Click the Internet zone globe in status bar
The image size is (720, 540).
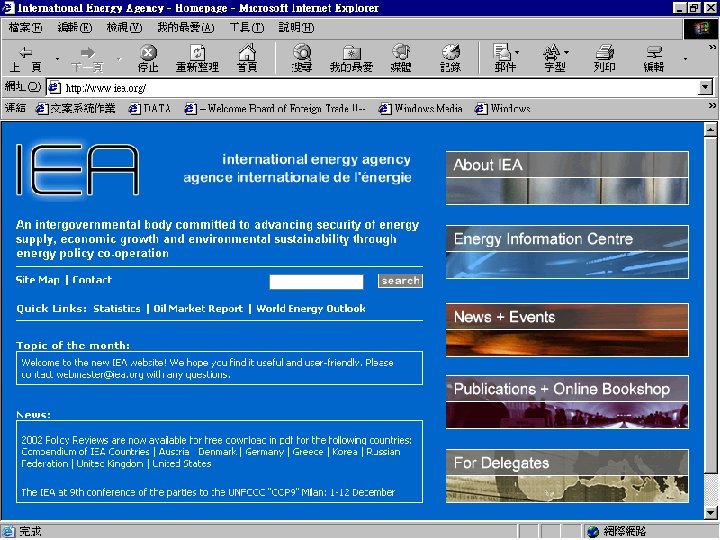(x=593, y=531)
